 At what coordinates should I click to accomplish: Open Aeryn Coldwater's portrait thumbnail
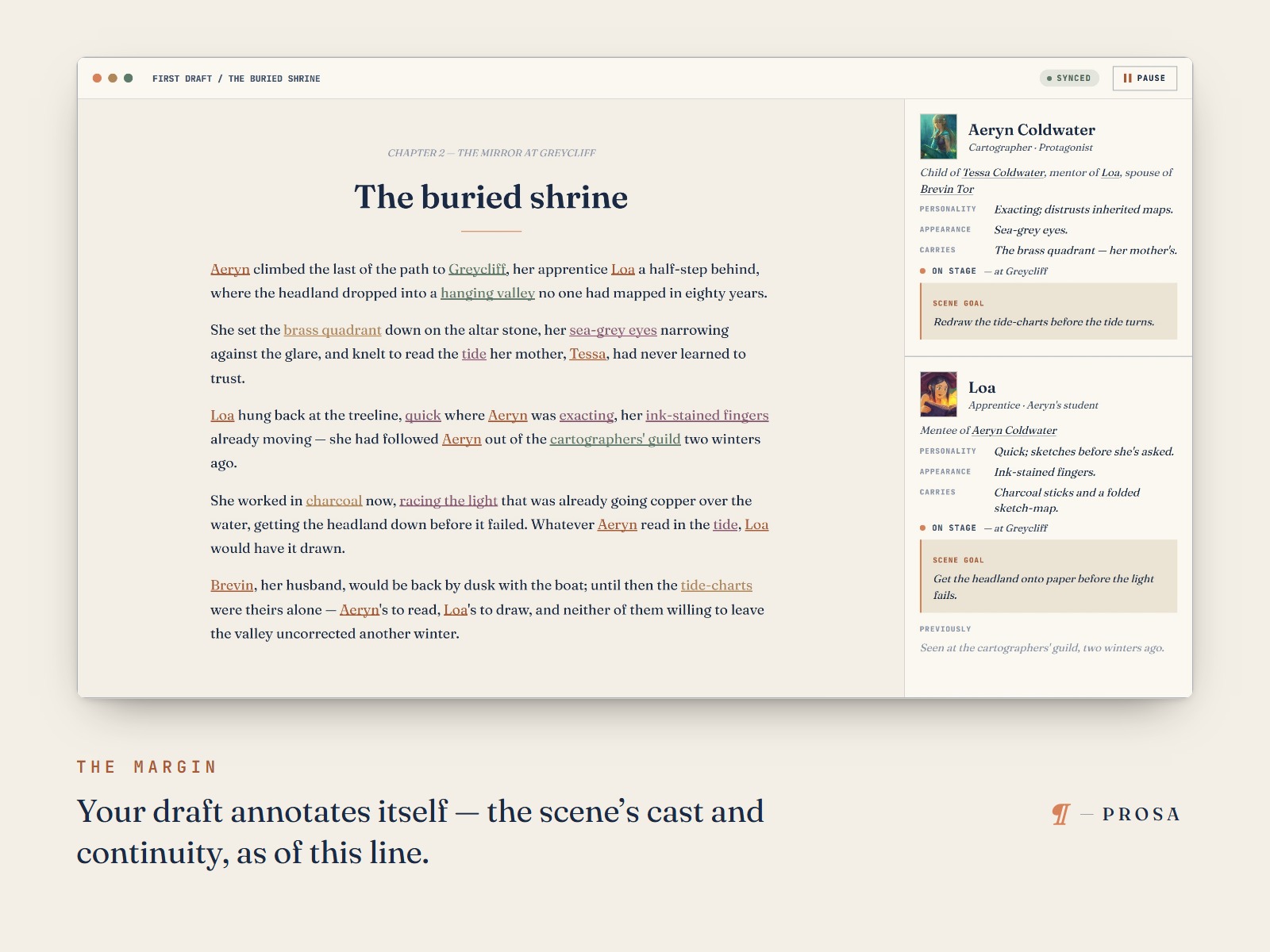click(938, 136)
